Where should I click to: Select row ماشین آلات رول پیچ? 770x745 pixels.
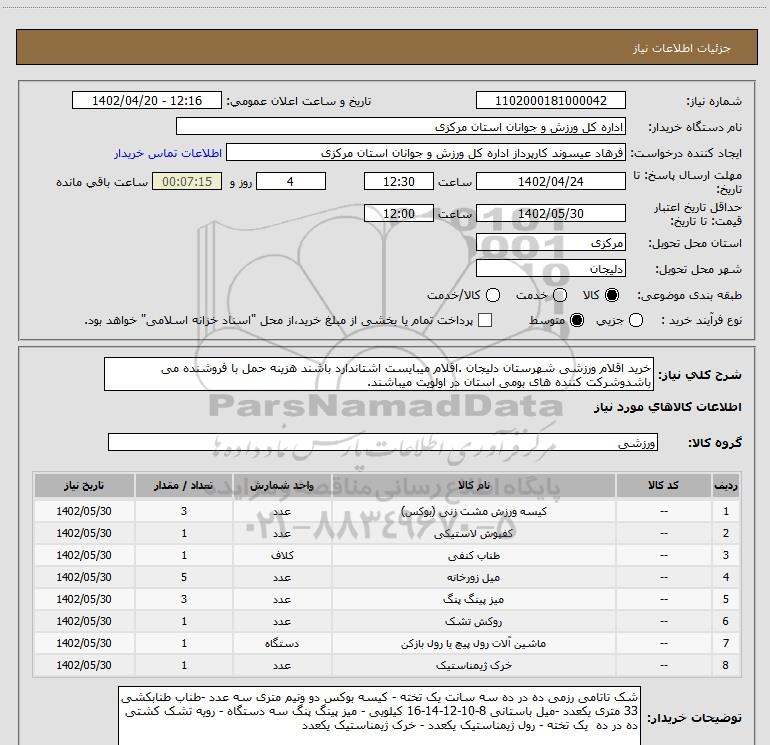pos(386,643)
